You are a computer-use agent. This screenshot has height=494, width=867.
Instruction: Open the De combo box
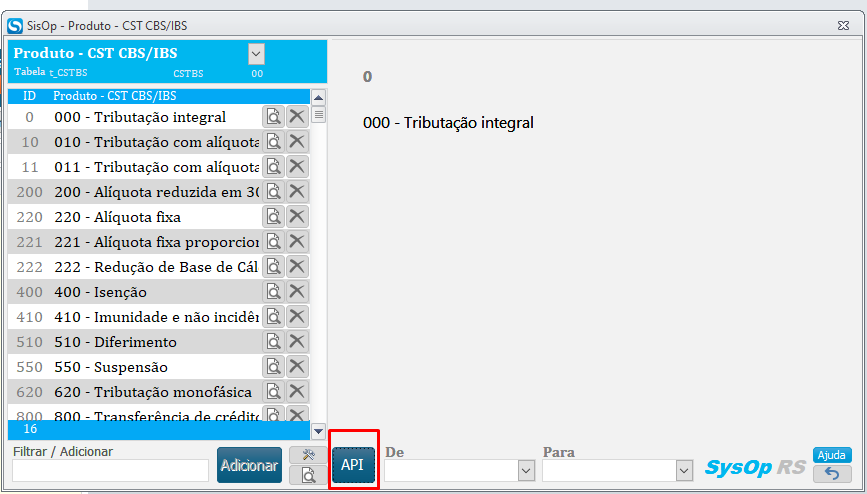pyautogui.click(x=526, y=470)
